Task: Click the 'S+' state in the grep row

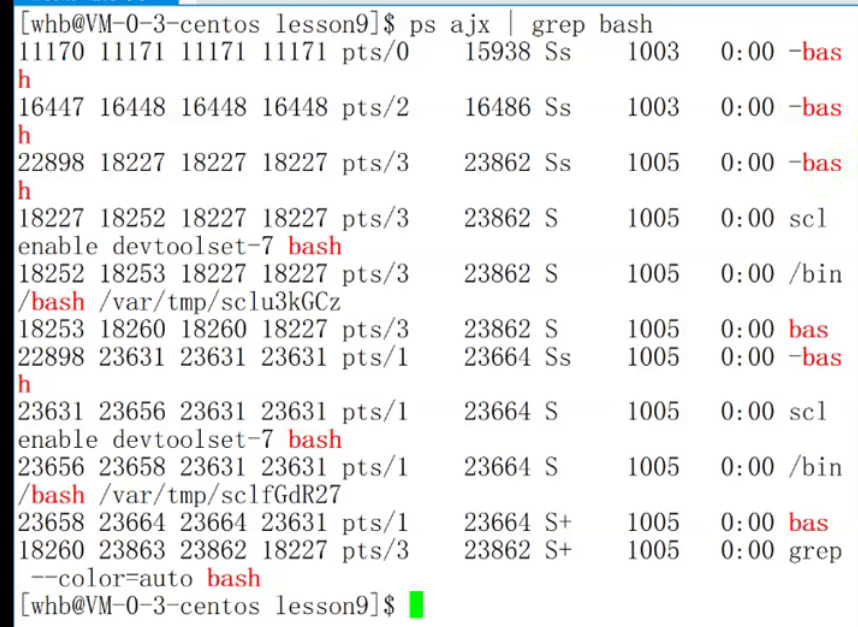Action: [558, 550]
